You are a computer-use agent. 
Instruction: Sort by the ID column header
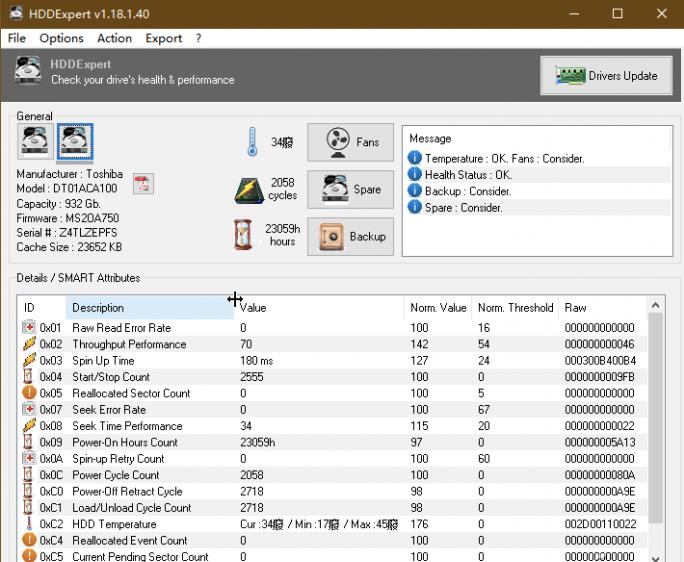click(x=41, y=308)
